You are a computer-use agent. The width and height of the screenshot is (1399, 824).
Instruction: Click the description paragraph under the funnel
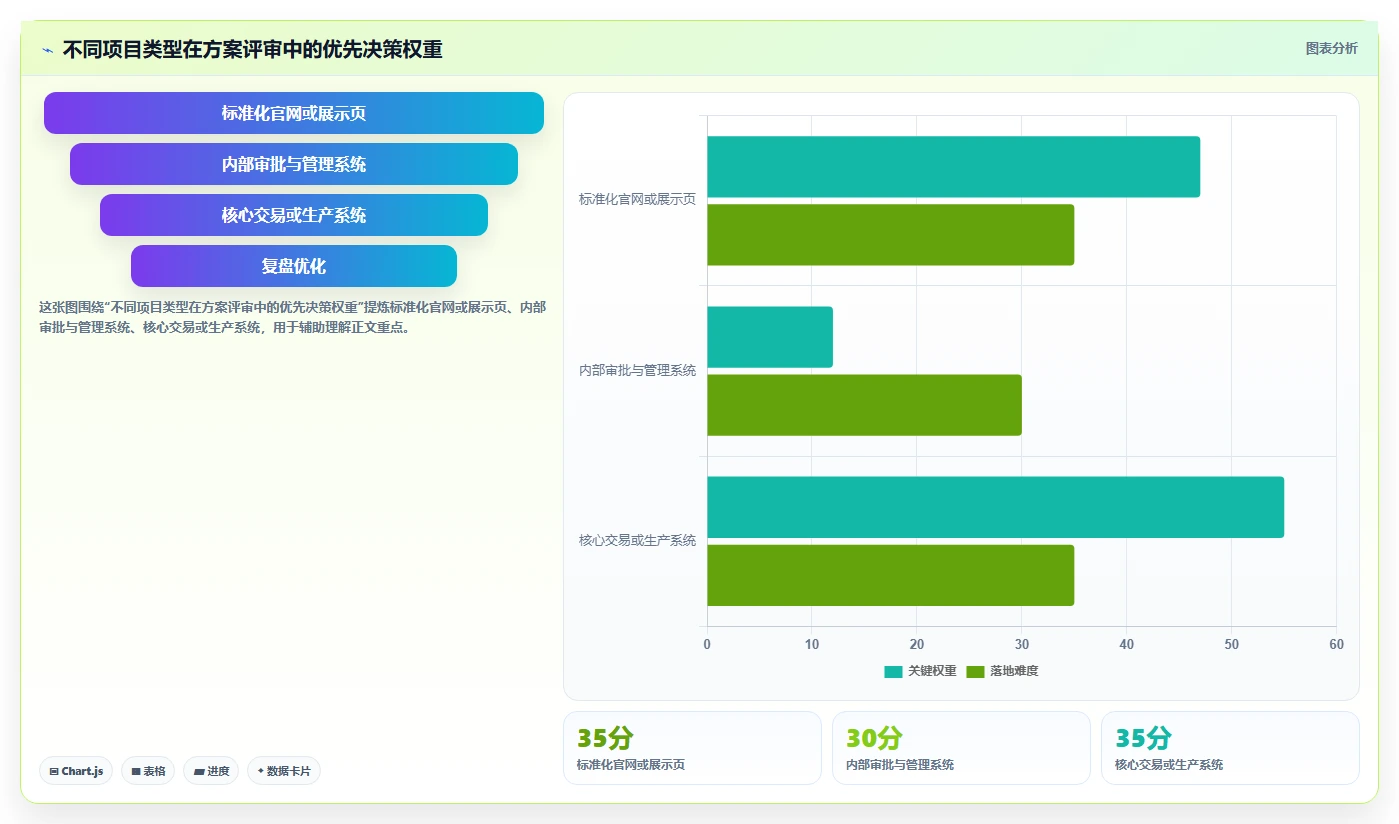click(x=292, y=317)
